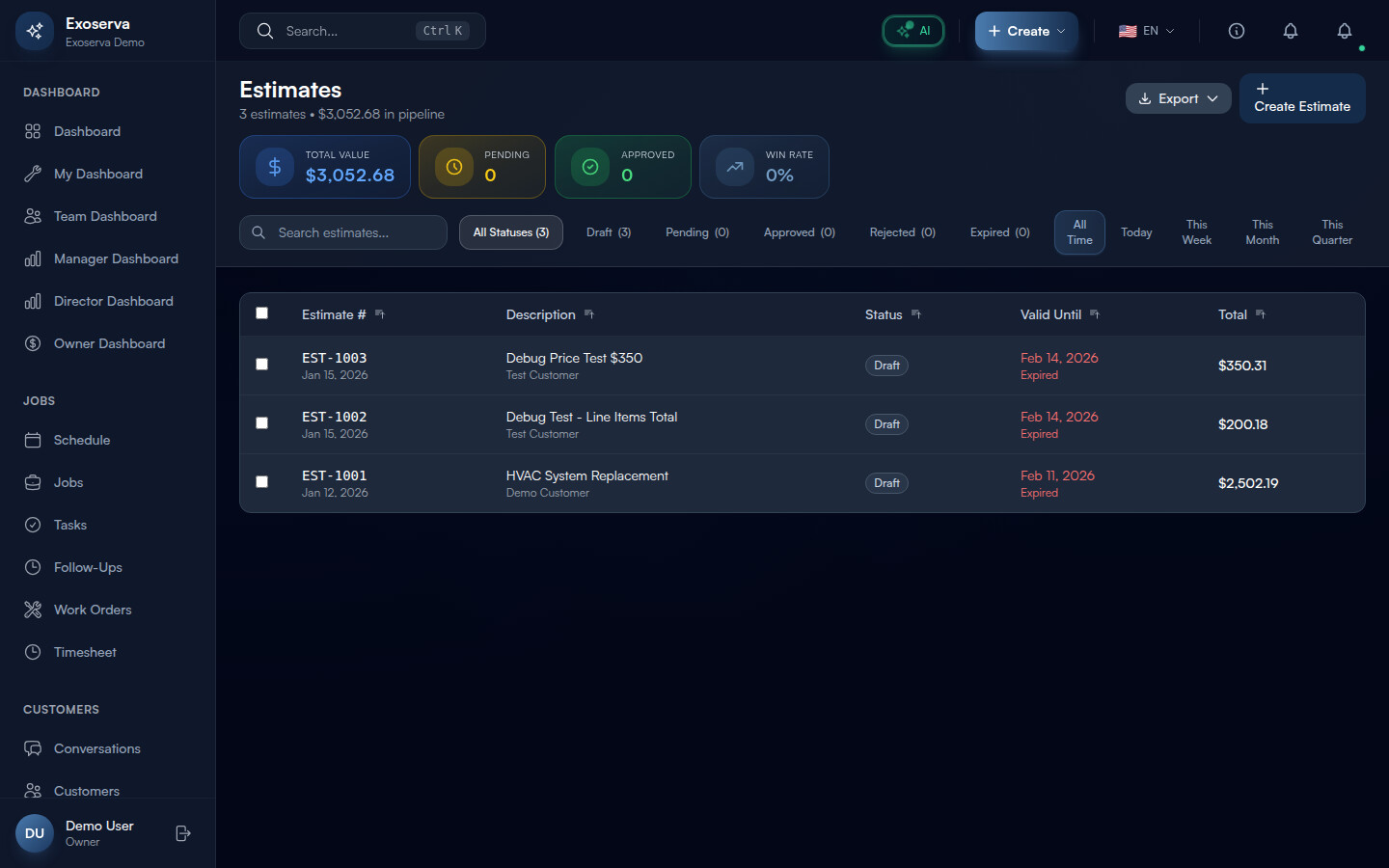The height and width of the screenshot is (868, 1389).
Task: Switch to This Month time filter
Action: (x=1262, y=232)
